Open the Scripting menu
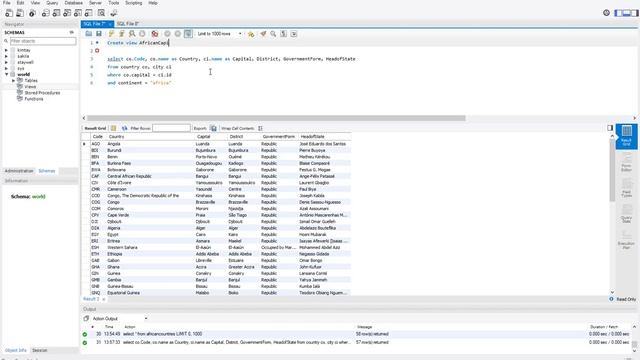 coord(133,3)
